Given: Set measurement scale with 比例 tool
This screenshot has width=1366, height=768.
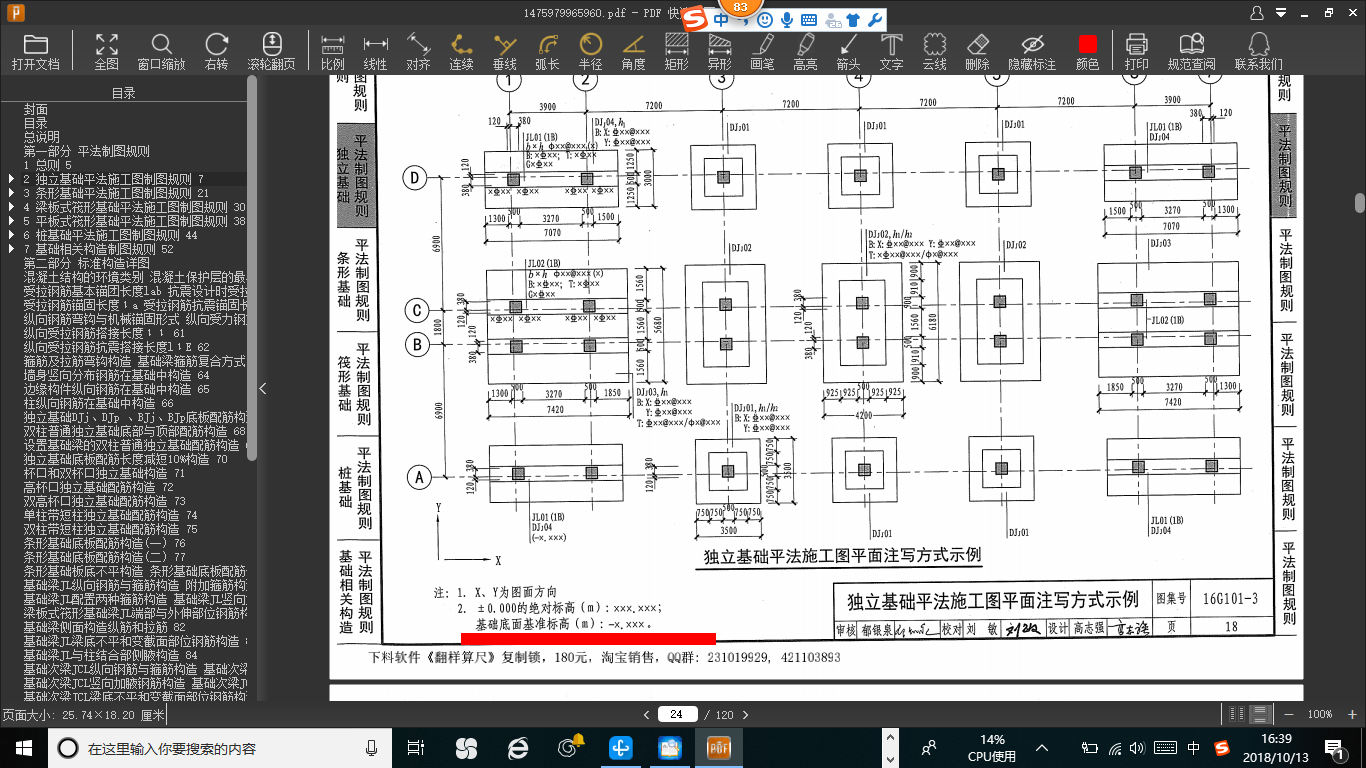Looking at the screenshot, I should [333, 52].
